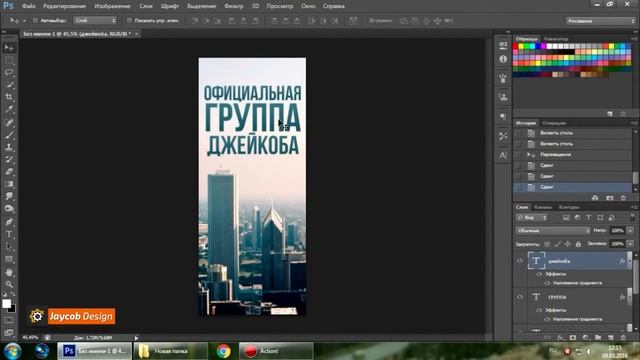Pick the red swatch in Образцы
Viewport: 640px width, 360px height.
click(516, 47)
